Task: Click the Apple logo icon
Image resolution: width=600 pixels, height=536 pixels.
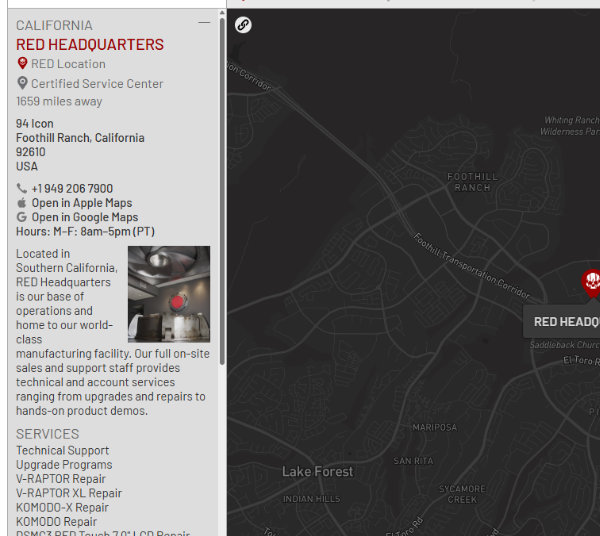Action: tap(22, 202)
